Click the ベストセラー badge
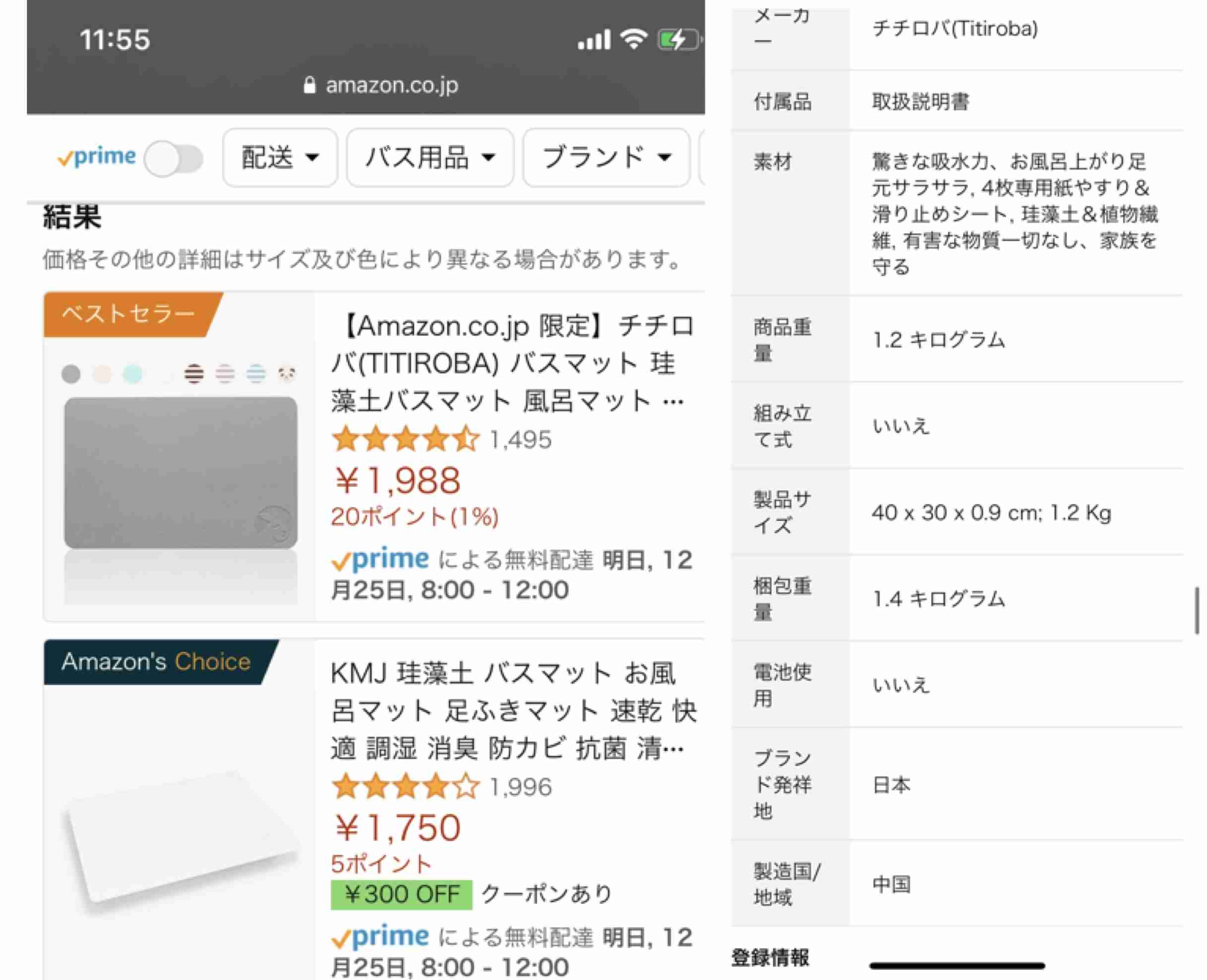The width and height of the screenshot is (1207, 980). click(x=133, y=314)
